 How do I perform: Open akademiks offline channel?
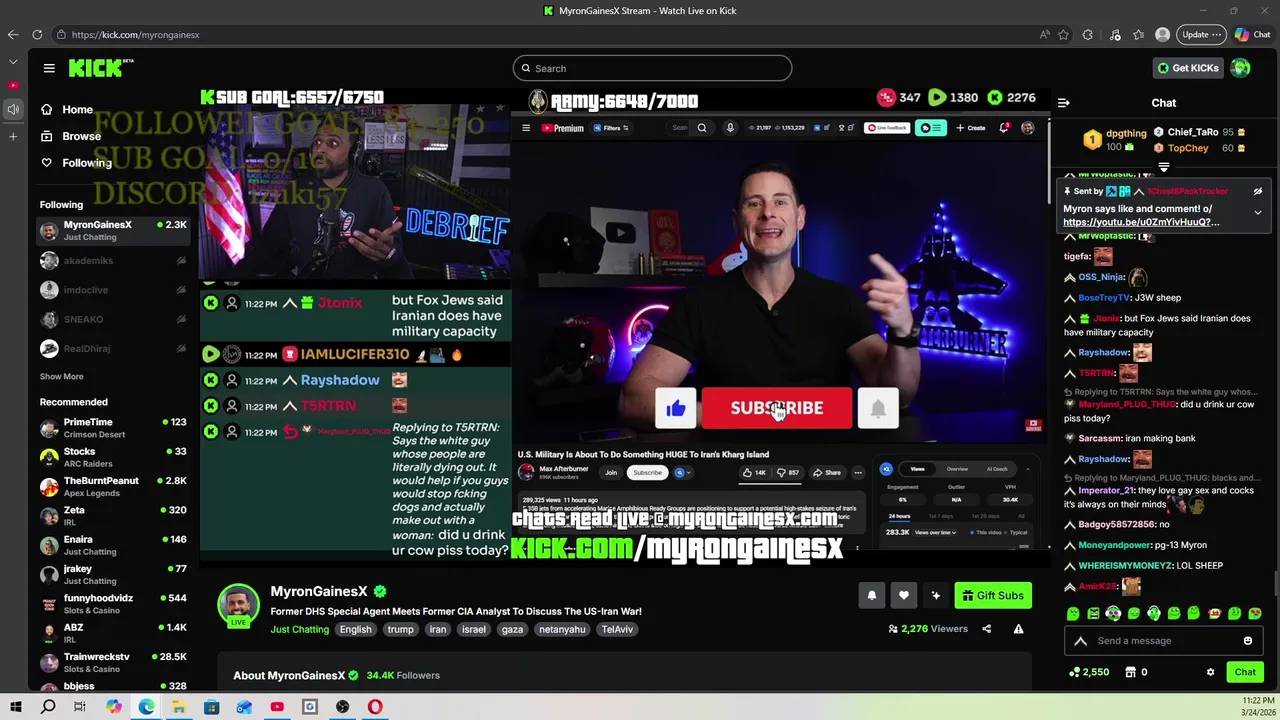(x=113, y=261)
